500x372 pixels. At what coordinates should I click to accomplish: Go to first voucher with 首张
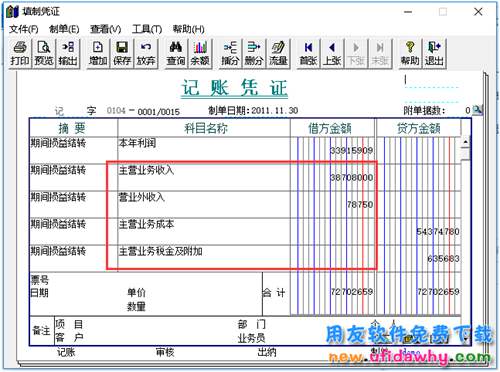[x=308, y=53]
